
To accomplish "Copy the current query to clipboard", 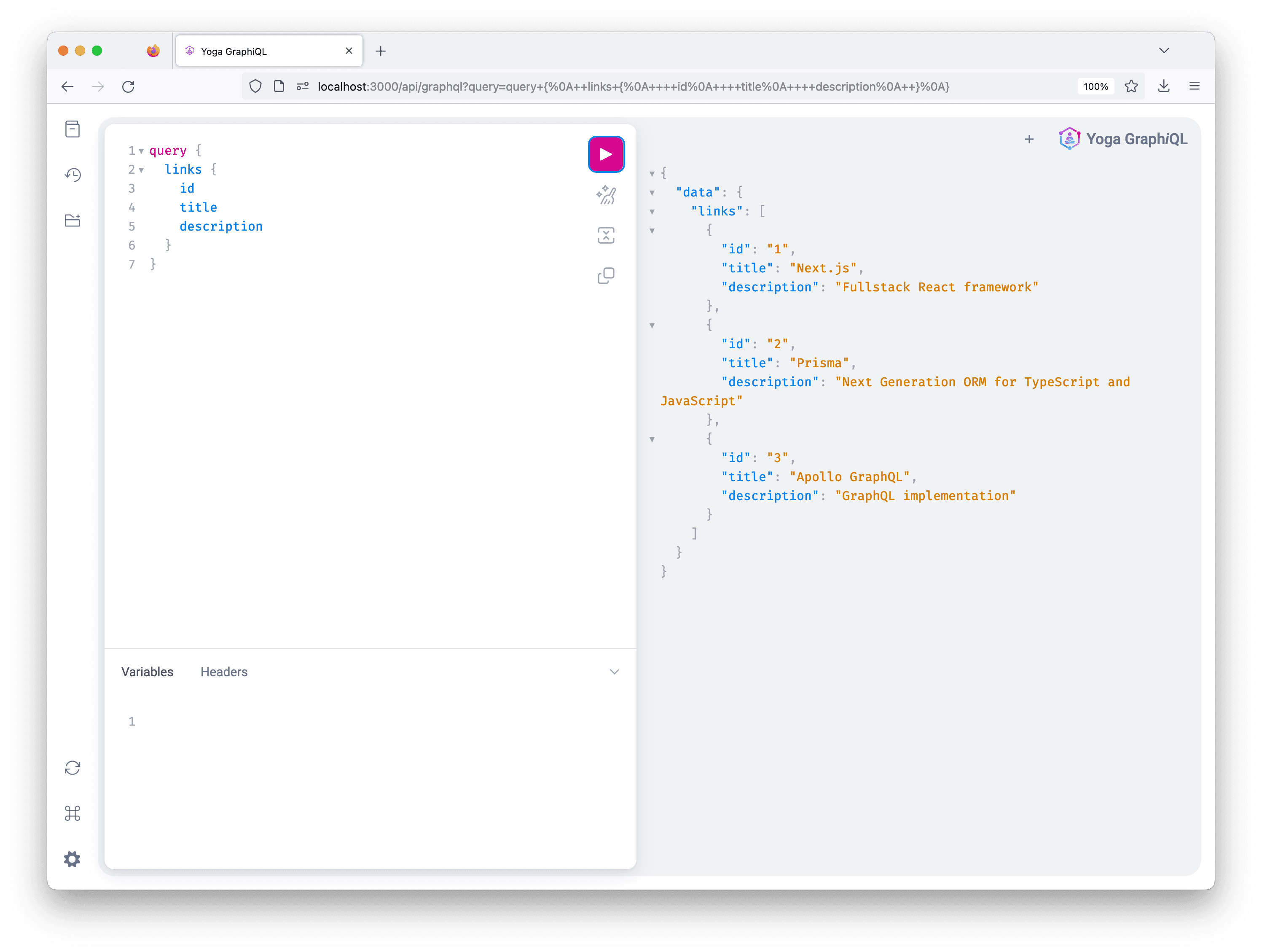I will coord(606,276).
